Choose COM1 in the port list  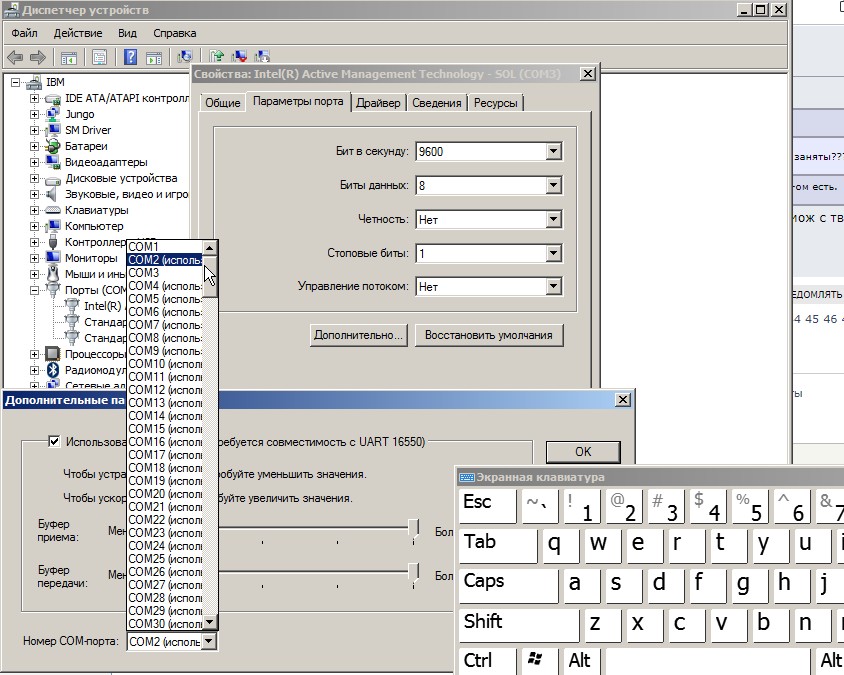click(x=165, y=247)
